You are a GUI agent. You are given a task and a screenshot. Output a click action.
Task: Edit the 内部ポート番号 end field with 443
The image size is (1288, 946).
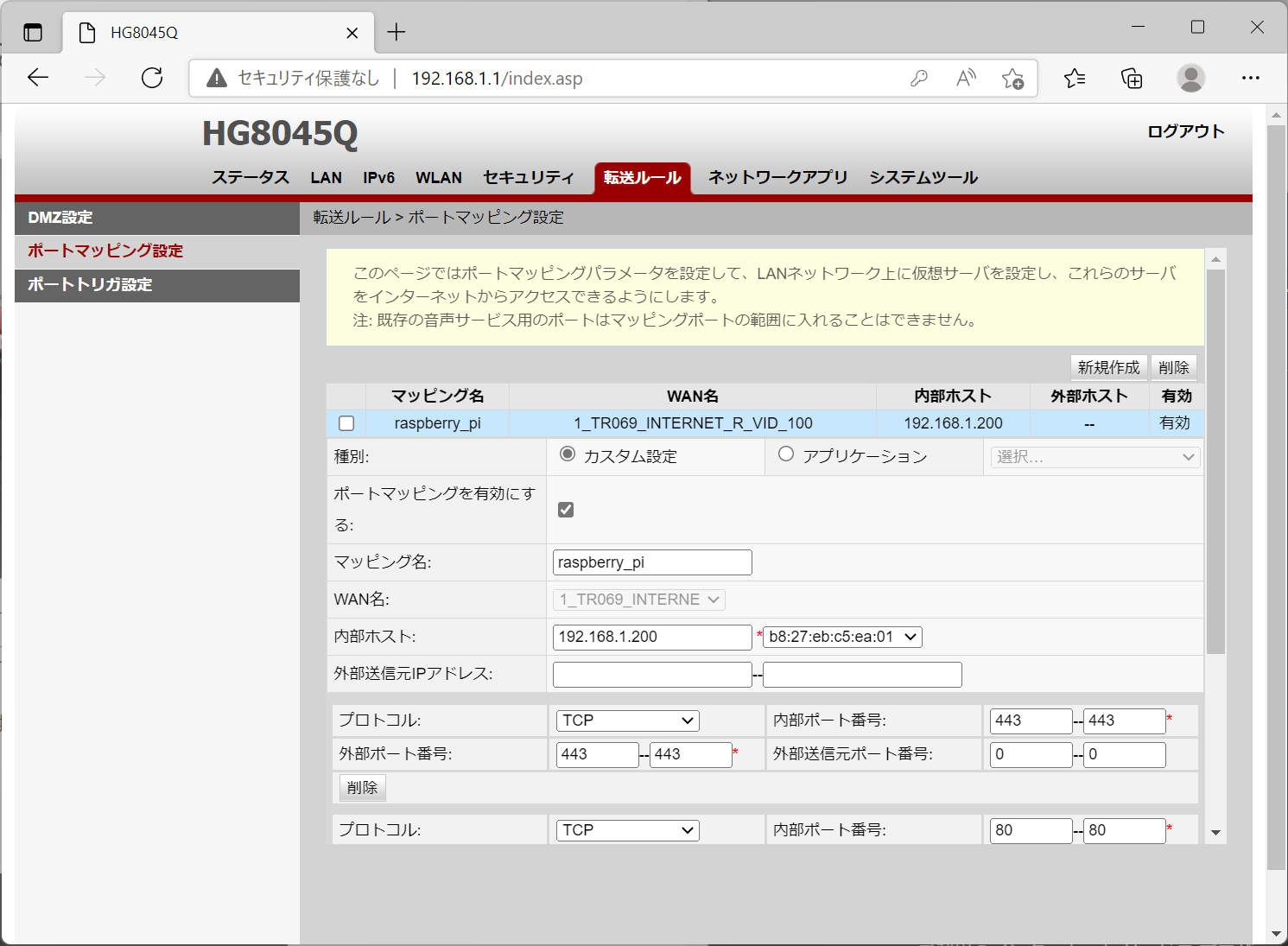point(1125,721)
